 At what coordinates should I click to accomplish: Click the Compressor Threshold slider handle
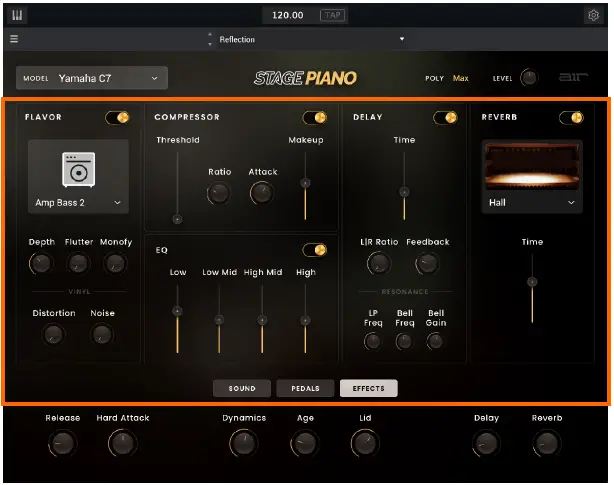[x=177, y=219]
